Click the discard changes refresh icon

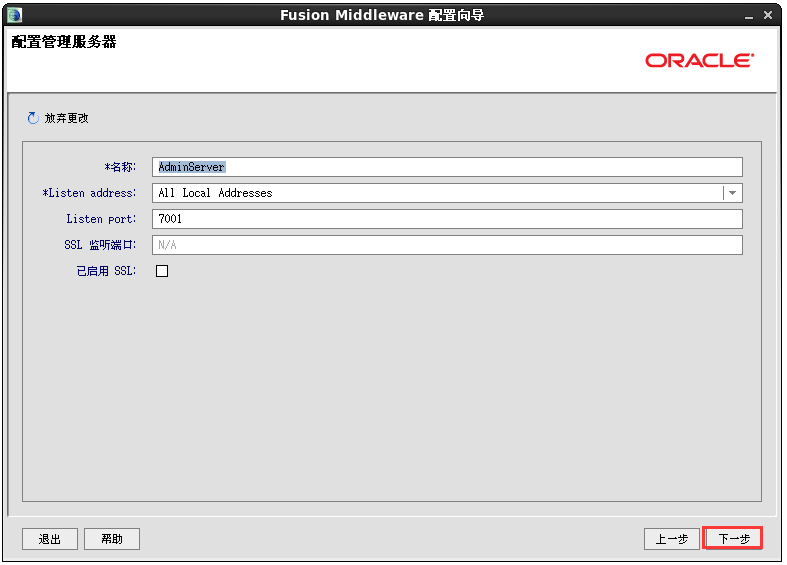click(x=33, y=118)
